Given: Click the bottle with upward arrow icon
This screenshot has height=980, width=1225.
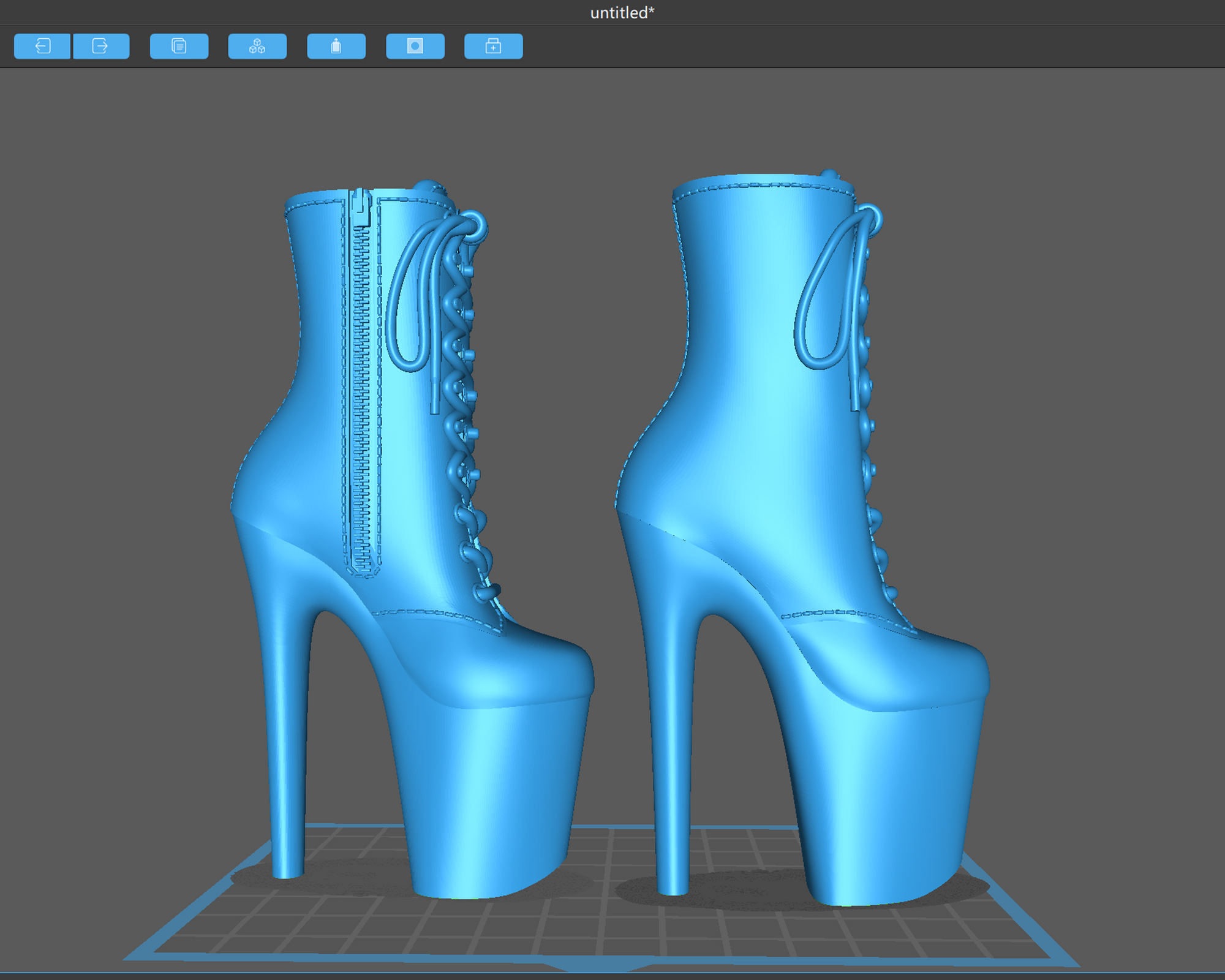Looking at the screenshot, I should tap(336, 46).
